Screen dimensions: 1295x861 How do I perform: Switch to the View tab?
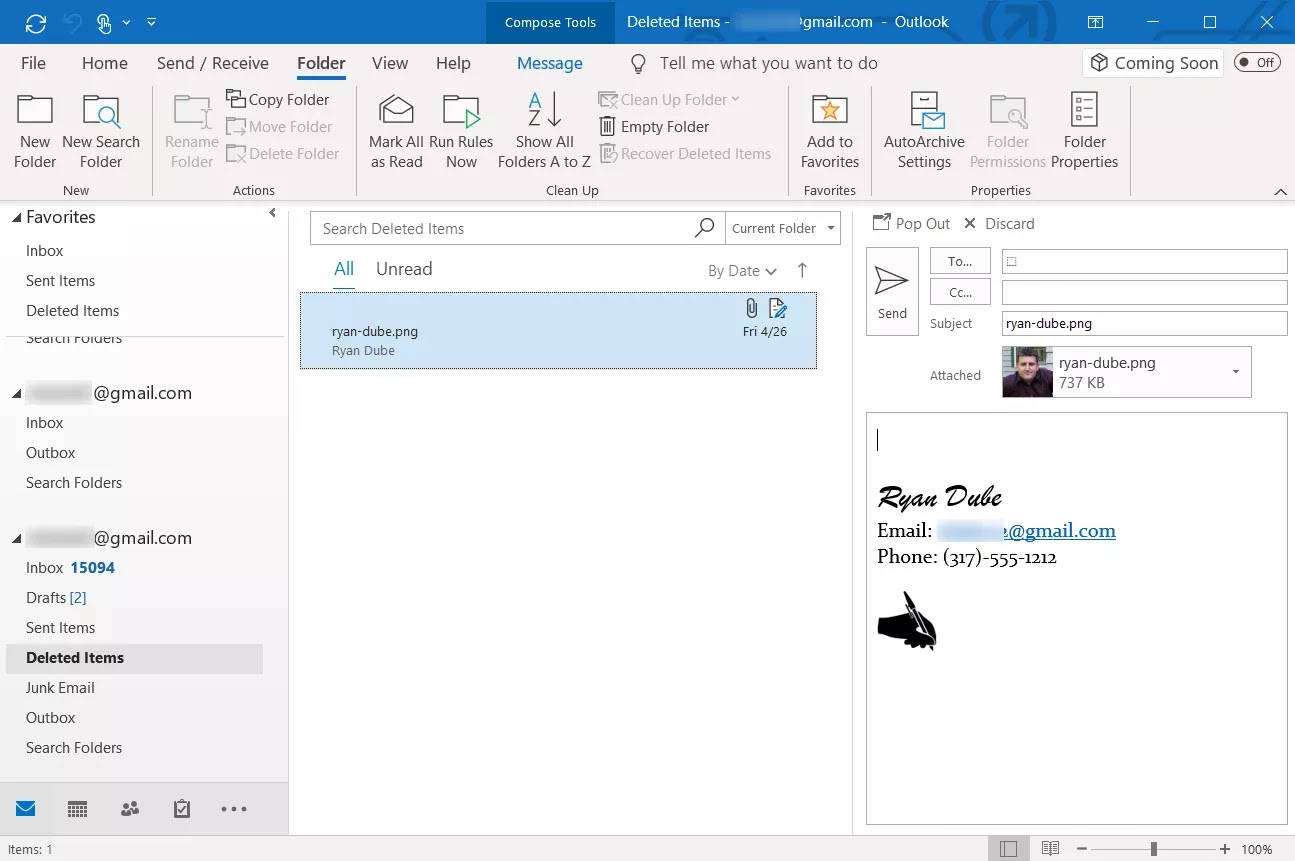pyautogui.click(x=390, y=63)
